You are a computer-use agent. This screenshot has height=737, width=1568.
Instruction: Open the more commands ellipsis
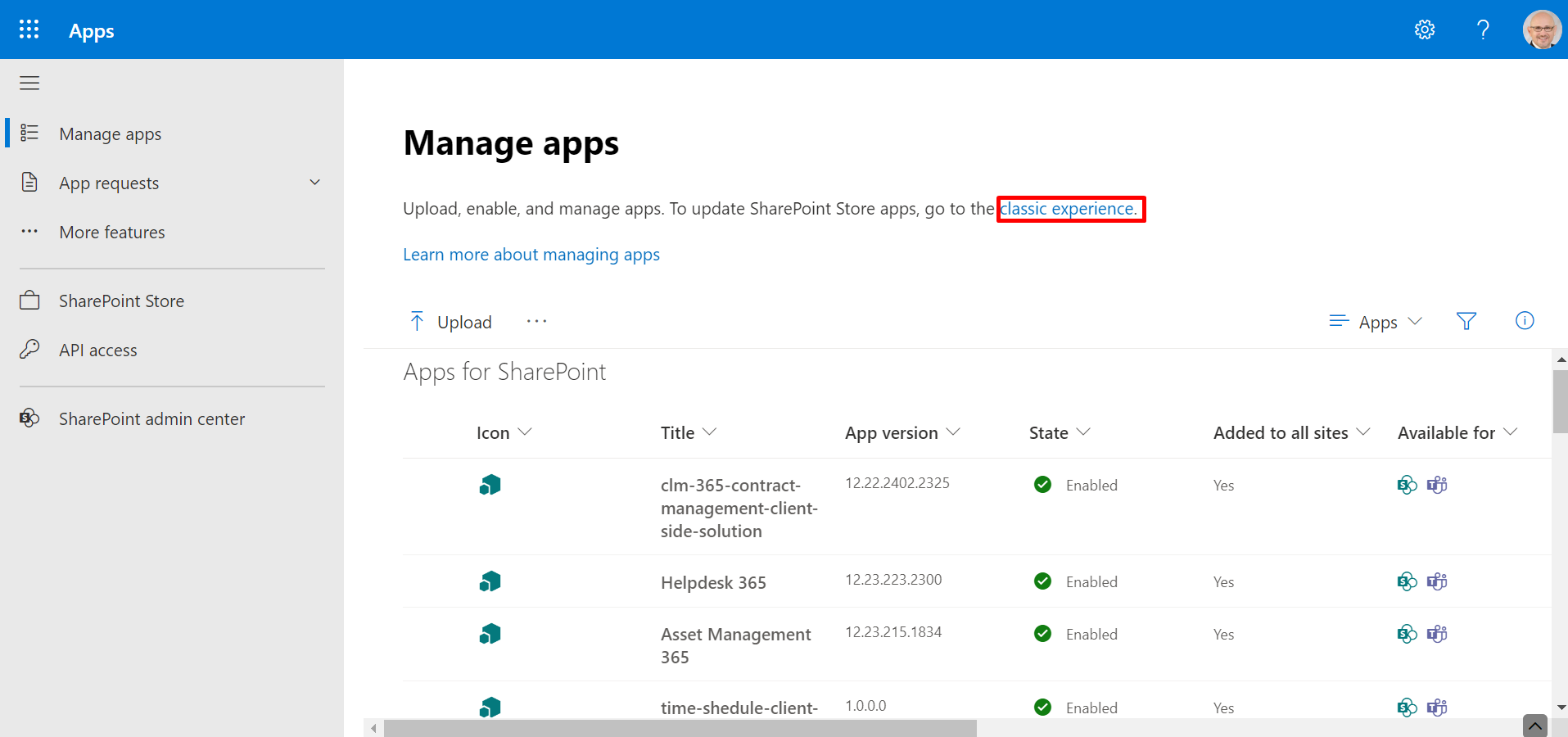pos(536,321)
